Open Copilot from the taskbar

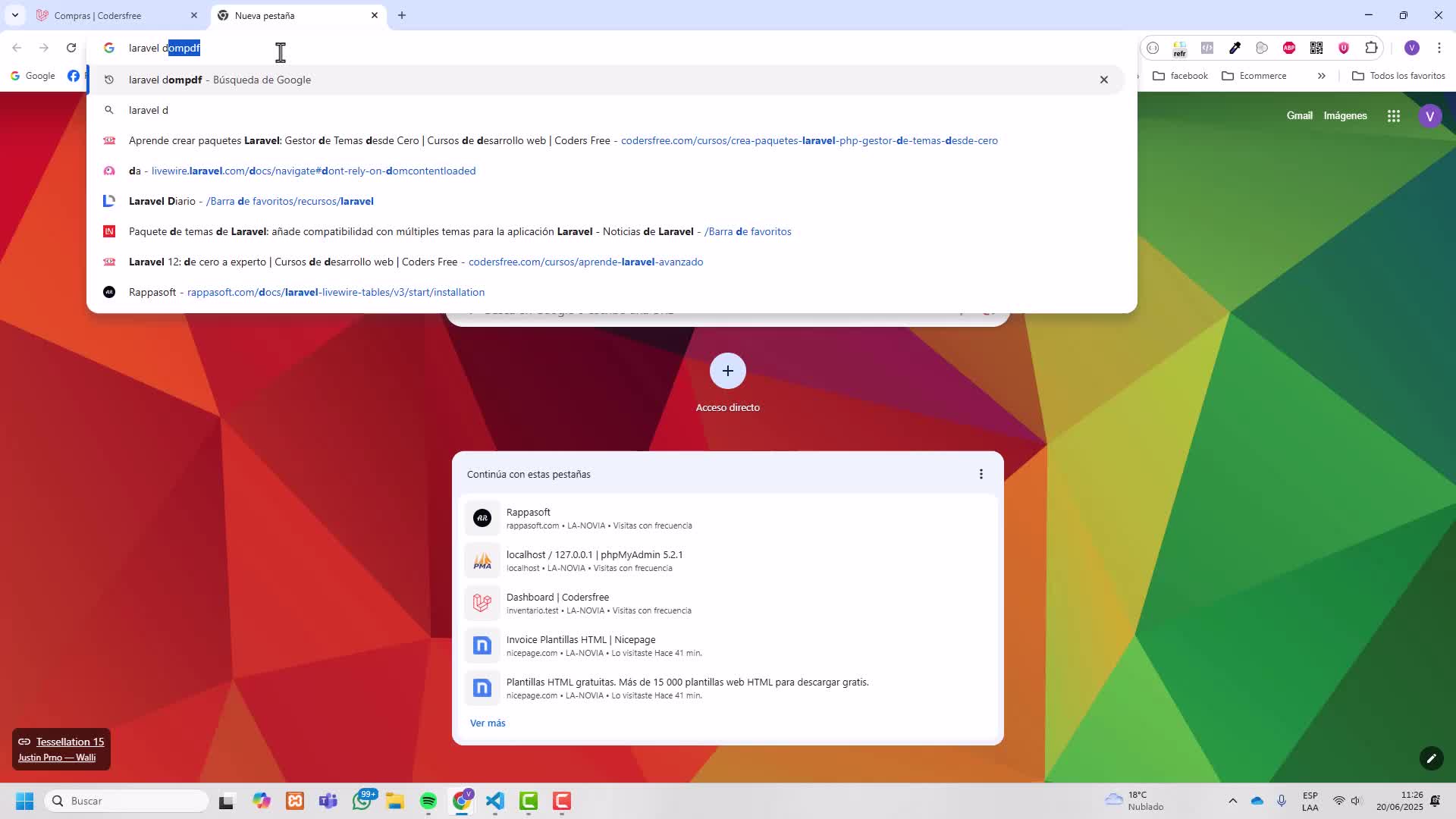click(262, 801)
